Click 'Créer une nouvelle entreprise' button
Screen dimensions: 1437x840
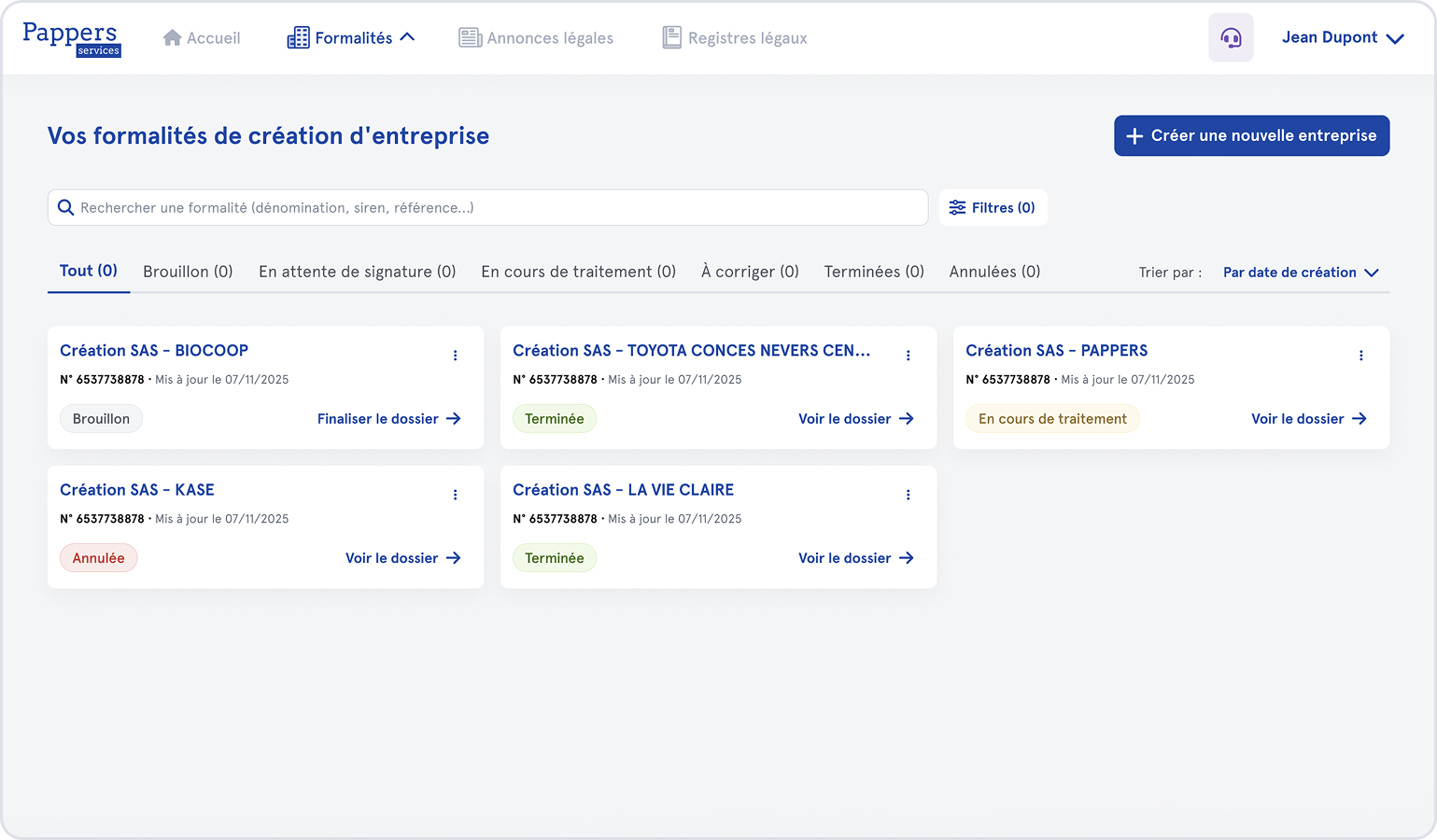[x=1251, y=136]
